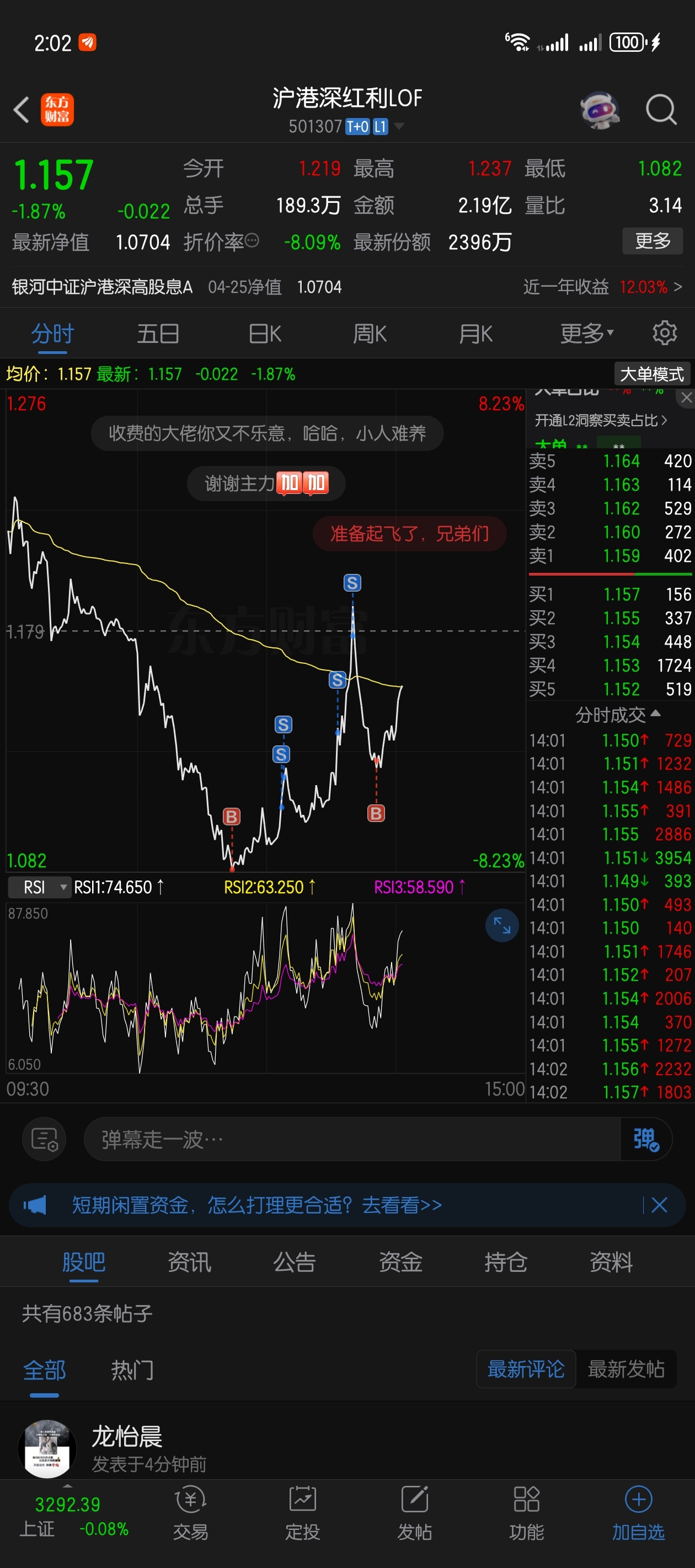Tap the 卖1 1.159 order row
The height and width of the screenshot is (1568, 695).
610,556
